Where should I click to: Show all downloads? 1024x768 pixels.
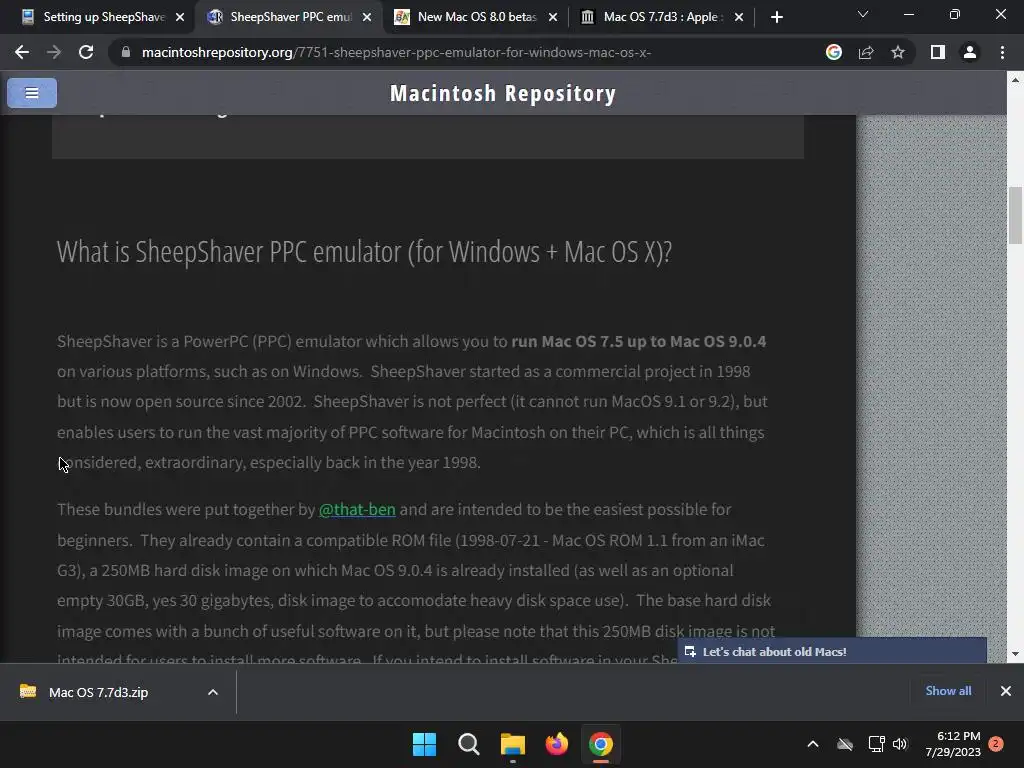click(948, 691)
